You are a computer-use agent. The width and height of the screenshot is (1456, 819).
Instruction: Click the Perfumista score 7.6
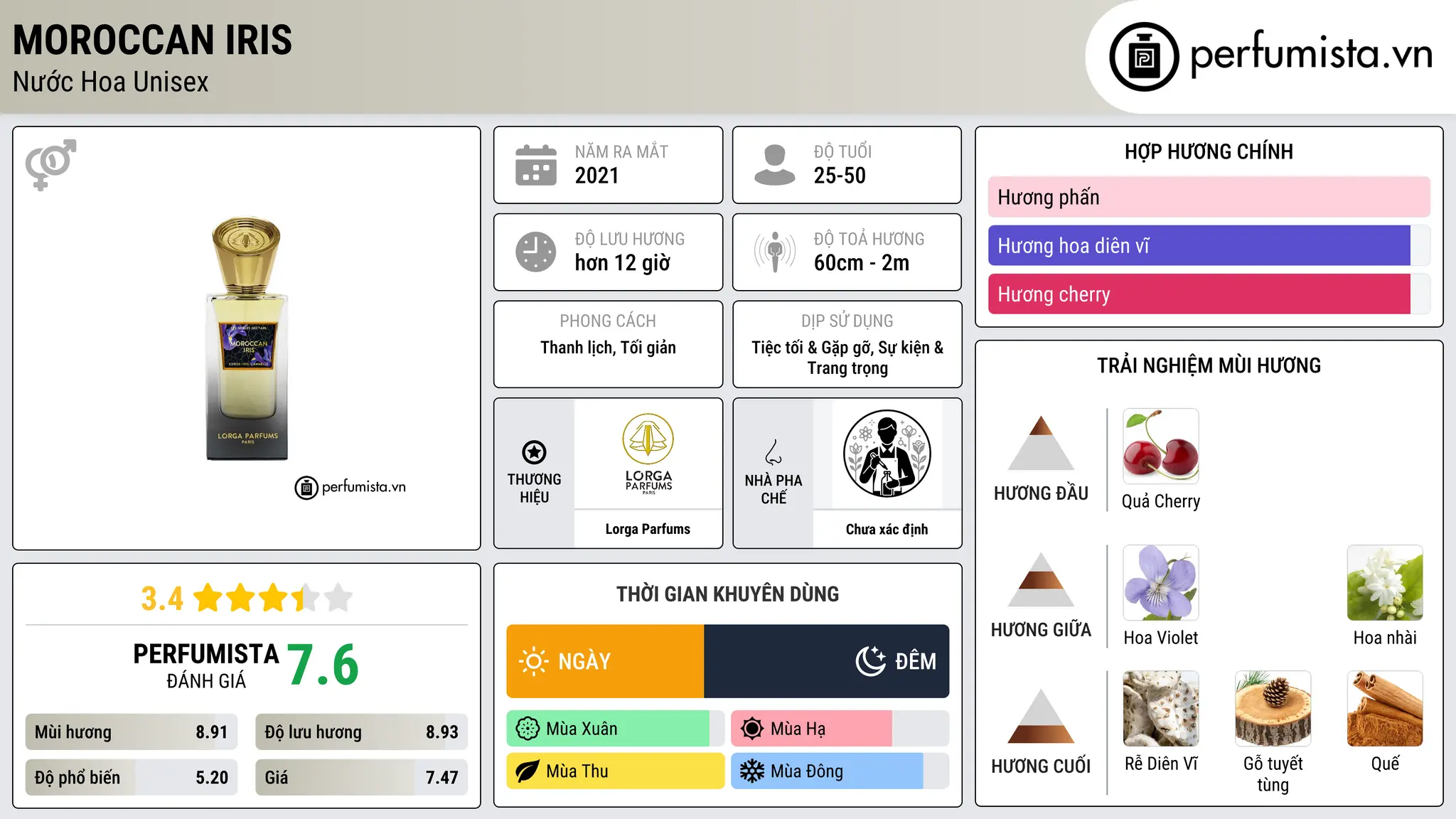(x=323, y=665)
